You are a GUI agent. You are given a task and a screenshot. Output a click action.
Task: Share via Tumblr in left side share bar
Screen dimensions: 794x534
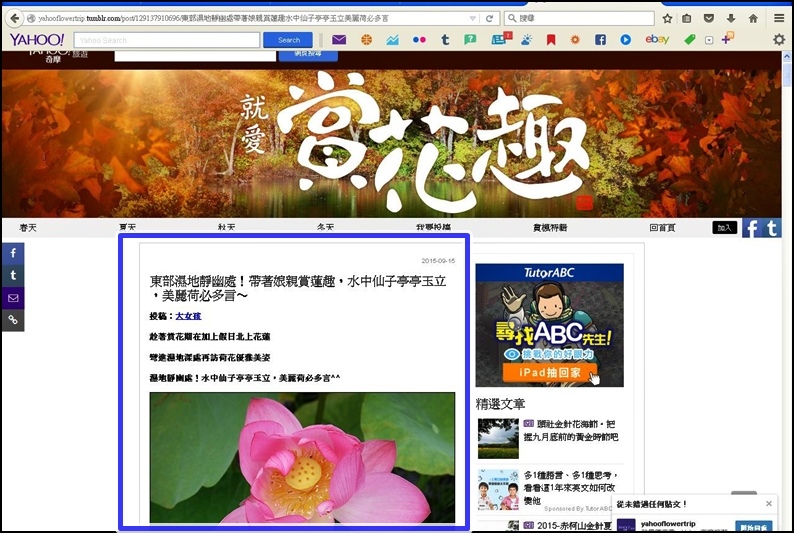click(x=13, y=275)
